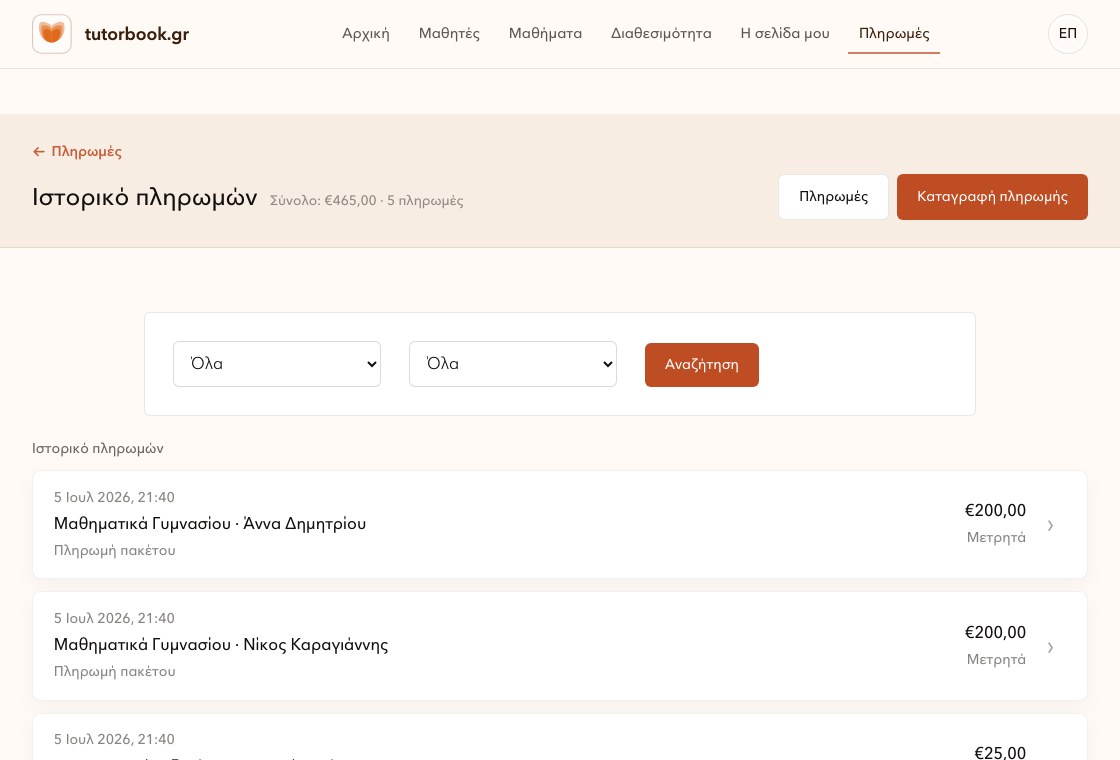The image size is (1120, 760).
Task: Open the Μαθηματικά Γυμνασίου · Άννα Δημητρίου payment
Action: pos(559,524)
